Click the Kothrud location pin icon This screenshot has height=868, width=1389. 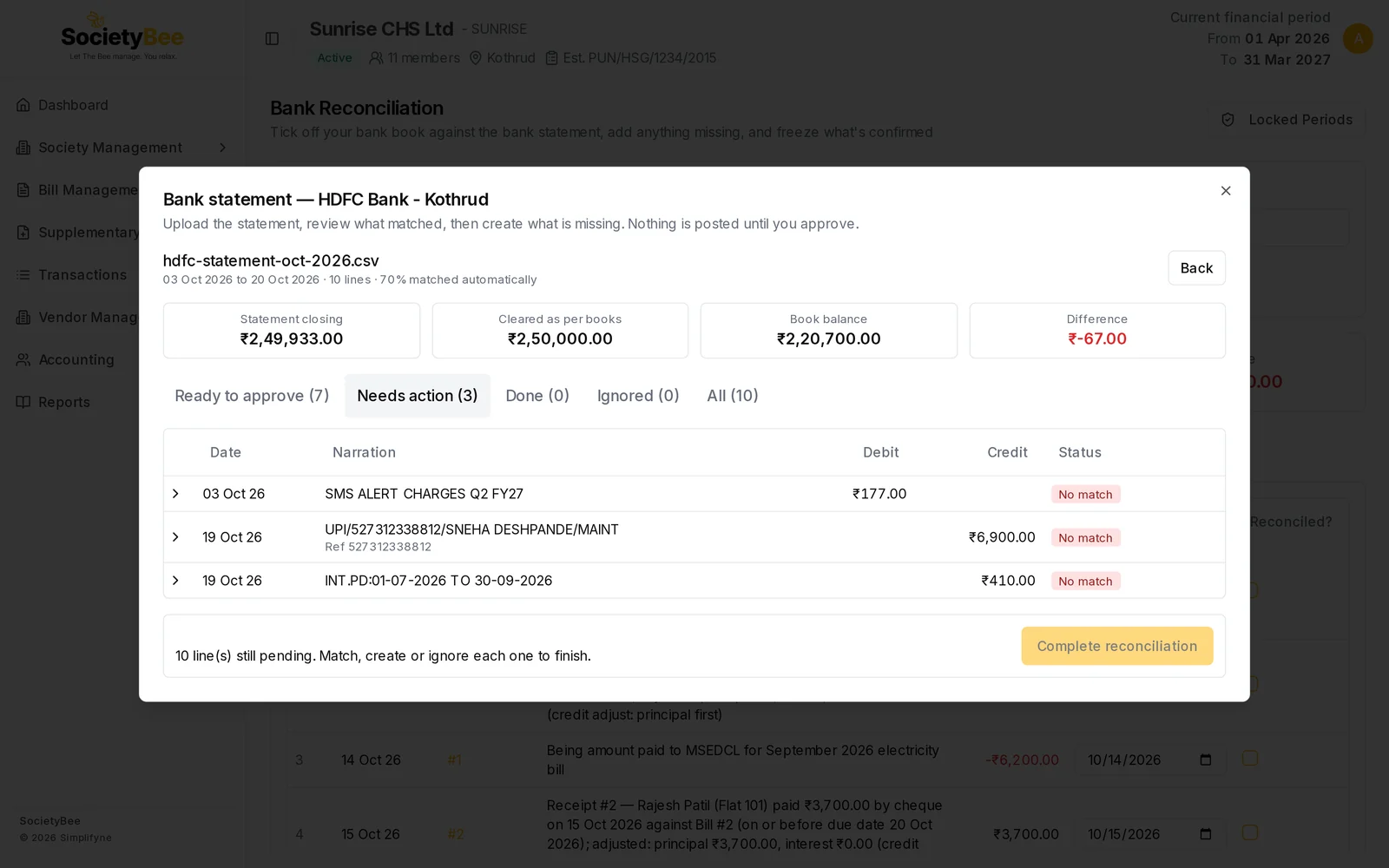coord(476,58)
